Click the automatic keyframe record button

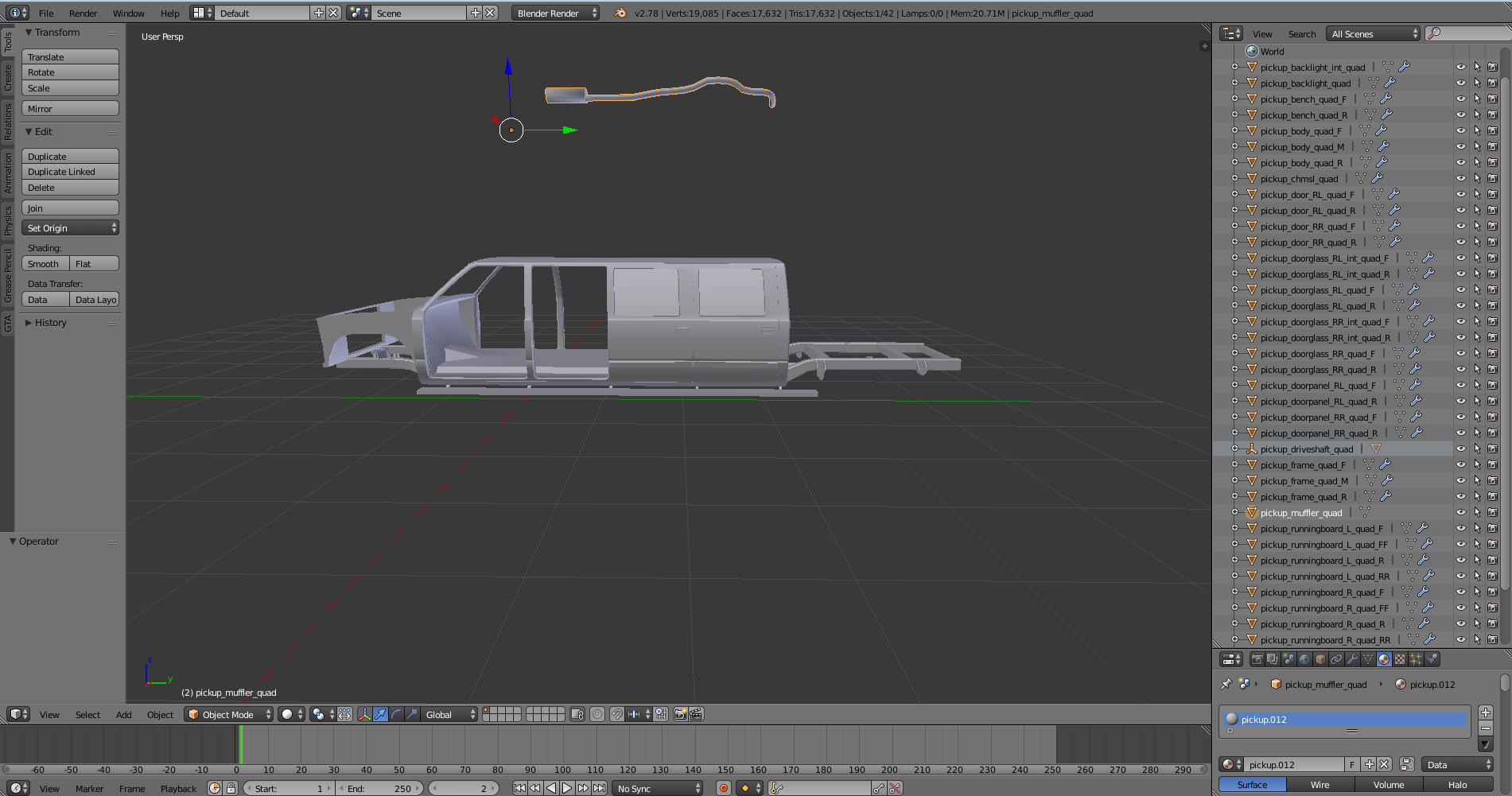723,788
